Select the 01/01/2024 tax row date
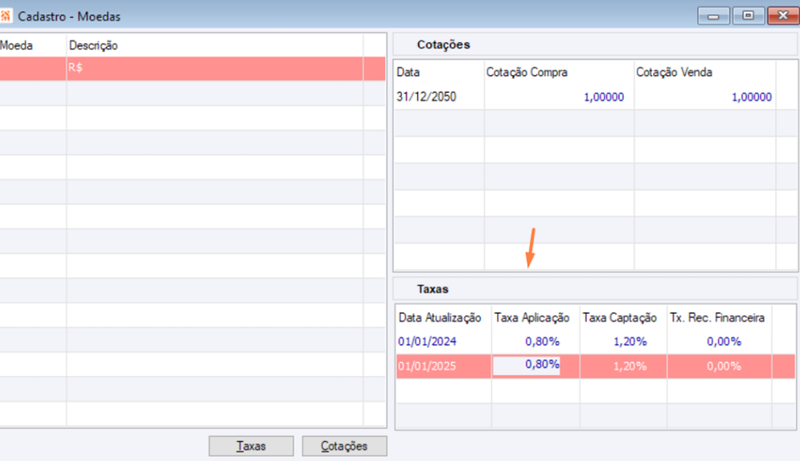 (x=427, y=342)
